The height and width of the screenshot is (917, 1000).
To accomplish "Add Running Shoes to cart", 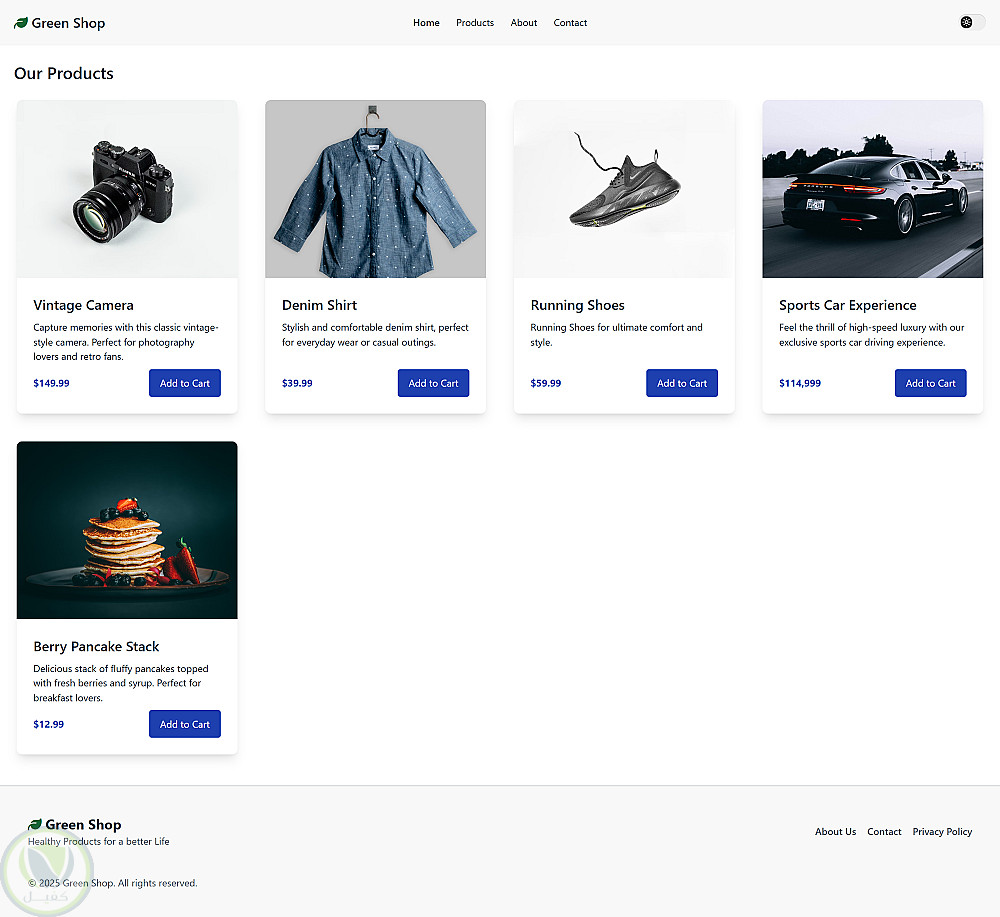I will click(x=682, y=383).
